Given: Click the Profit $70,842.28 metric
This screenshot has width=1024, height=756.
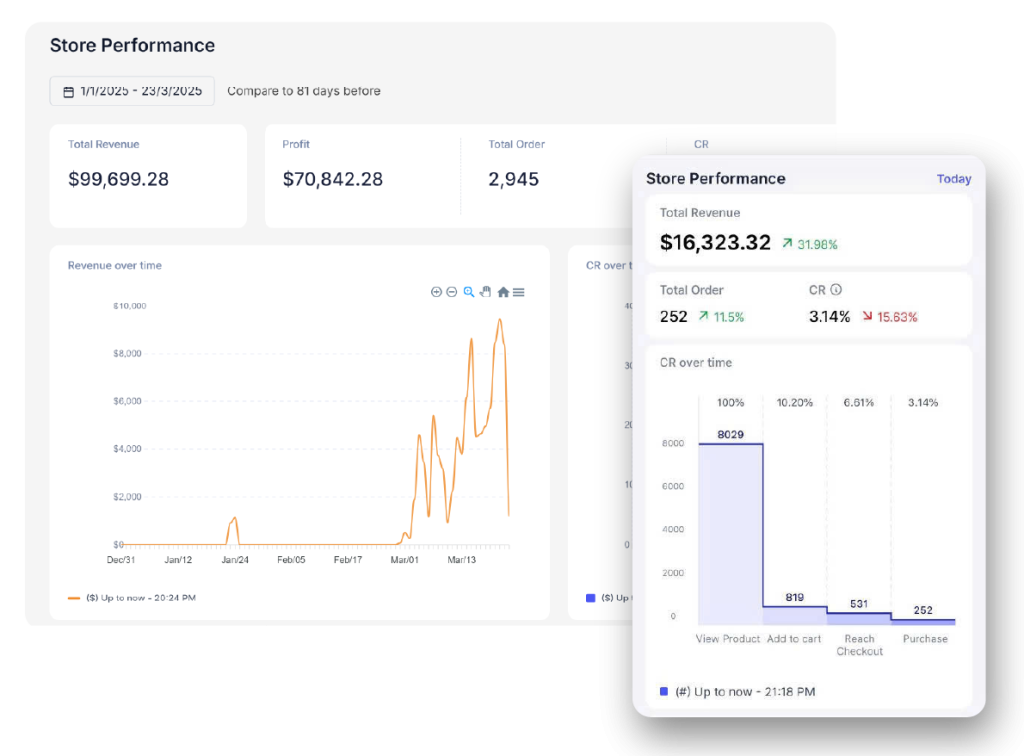Looking at the screenshot, I should click(332, 179).
